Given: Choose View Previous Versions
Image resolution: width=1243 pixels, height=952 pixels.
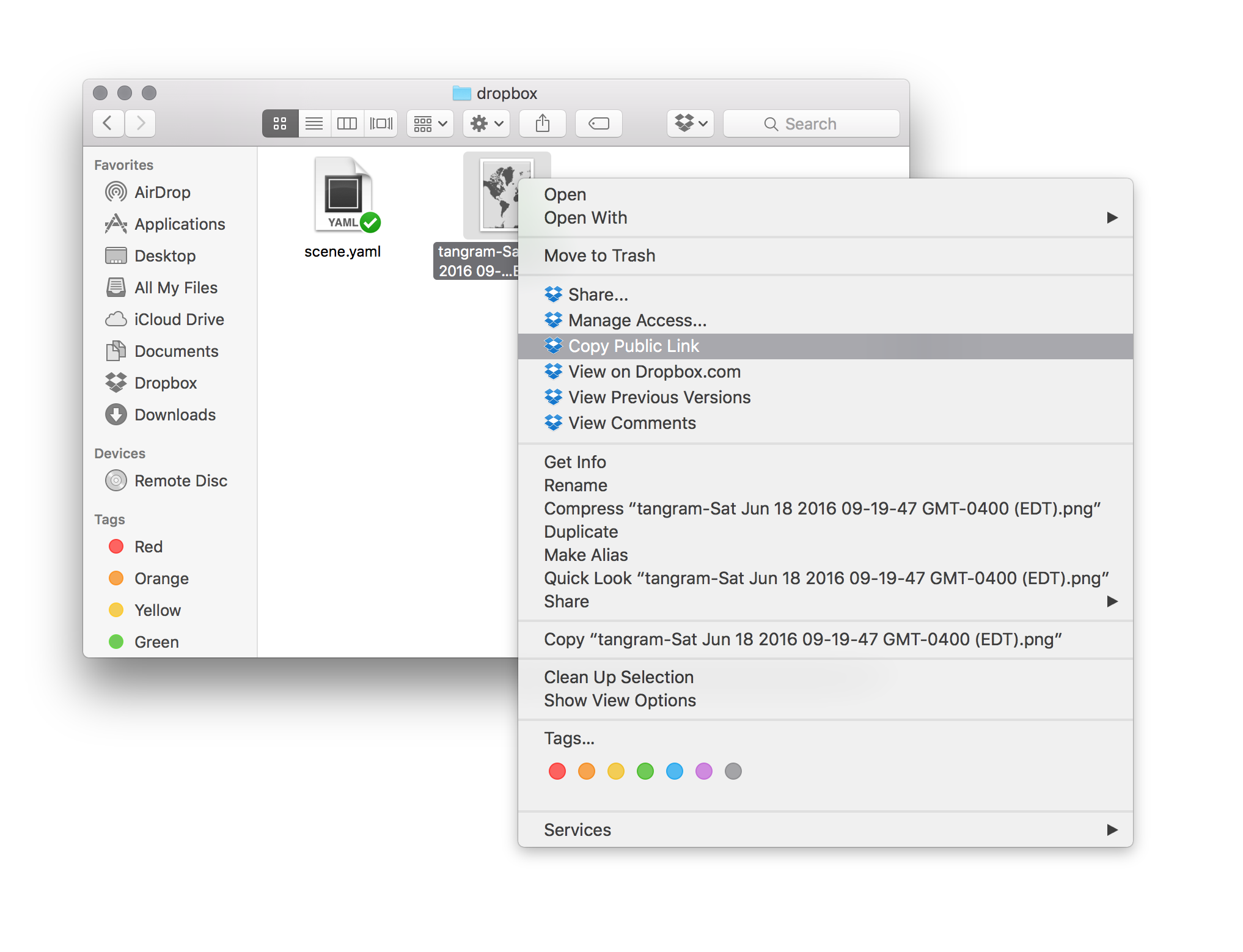Looking at the screenshot, I should pos(659,397).
